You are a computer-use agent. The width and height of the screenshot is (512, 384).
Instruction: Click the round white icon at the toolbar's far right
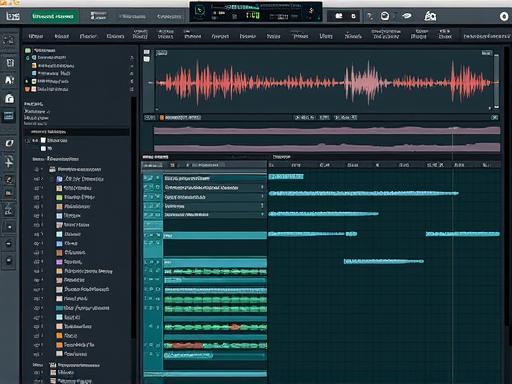point(504,16)
